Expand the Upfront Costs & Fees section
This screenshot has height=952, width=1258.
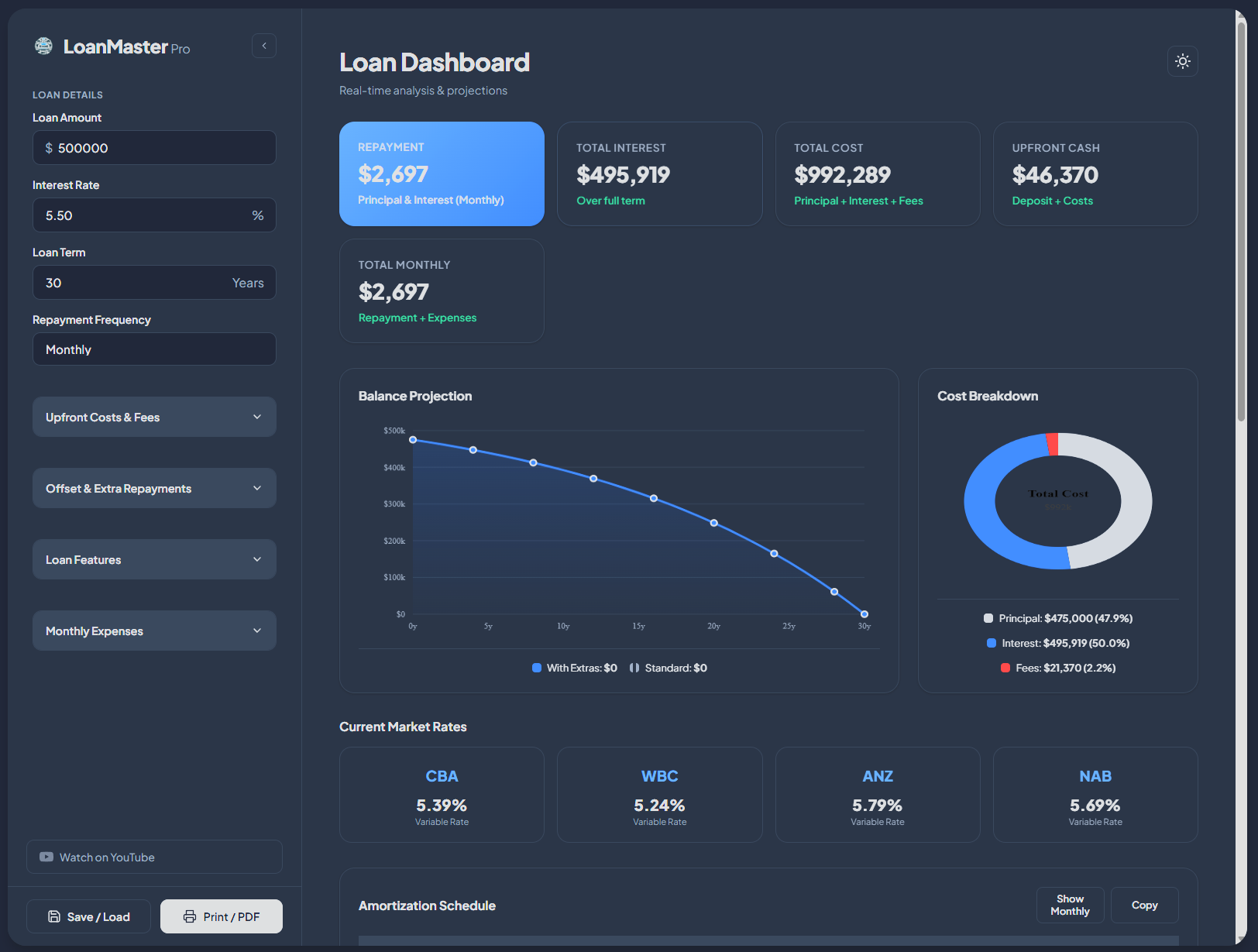pos(154,417)
